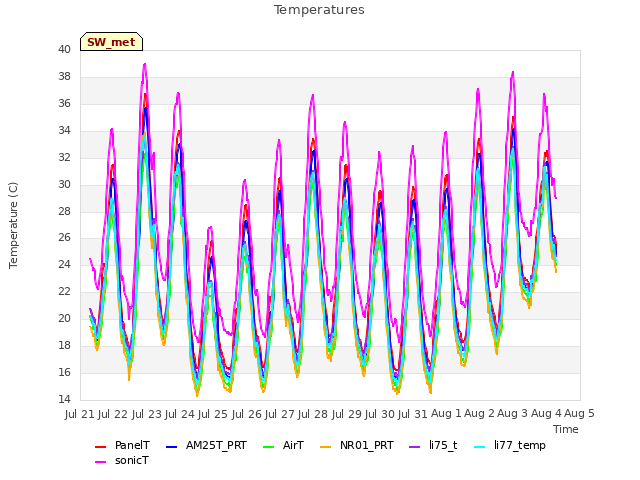
Task: Click the Time axis label
Action: pos(566,429)
